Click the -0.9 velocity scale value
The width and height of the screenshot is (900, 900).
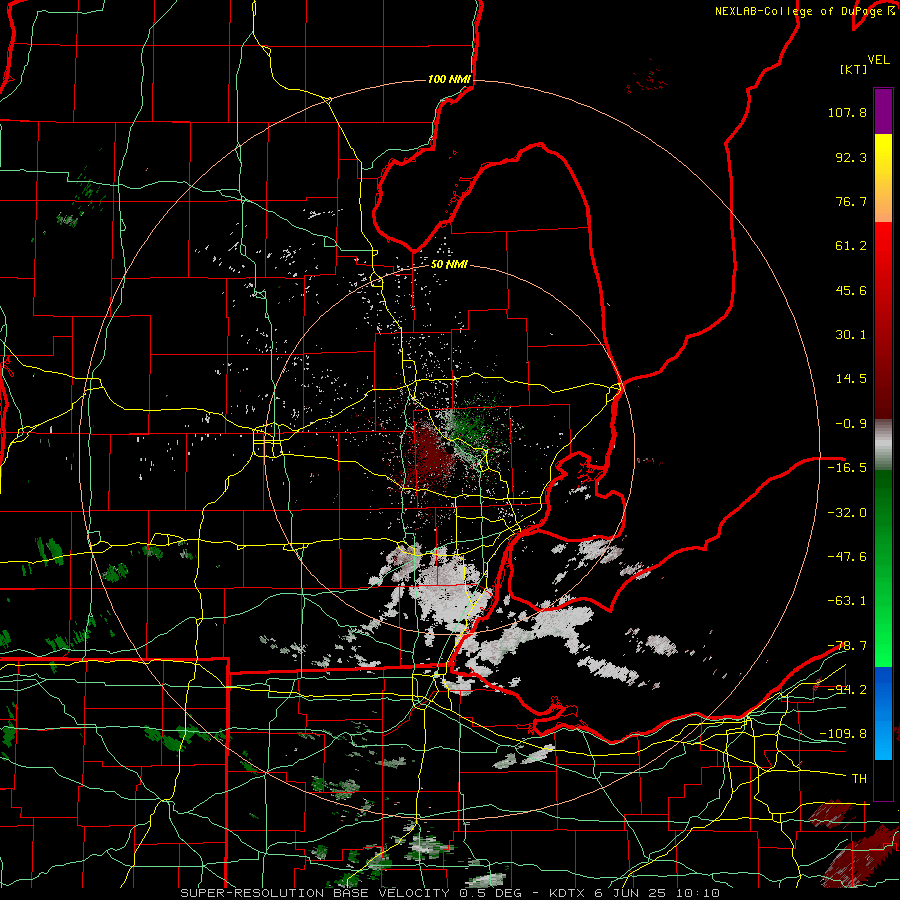[x=851, y=424]
